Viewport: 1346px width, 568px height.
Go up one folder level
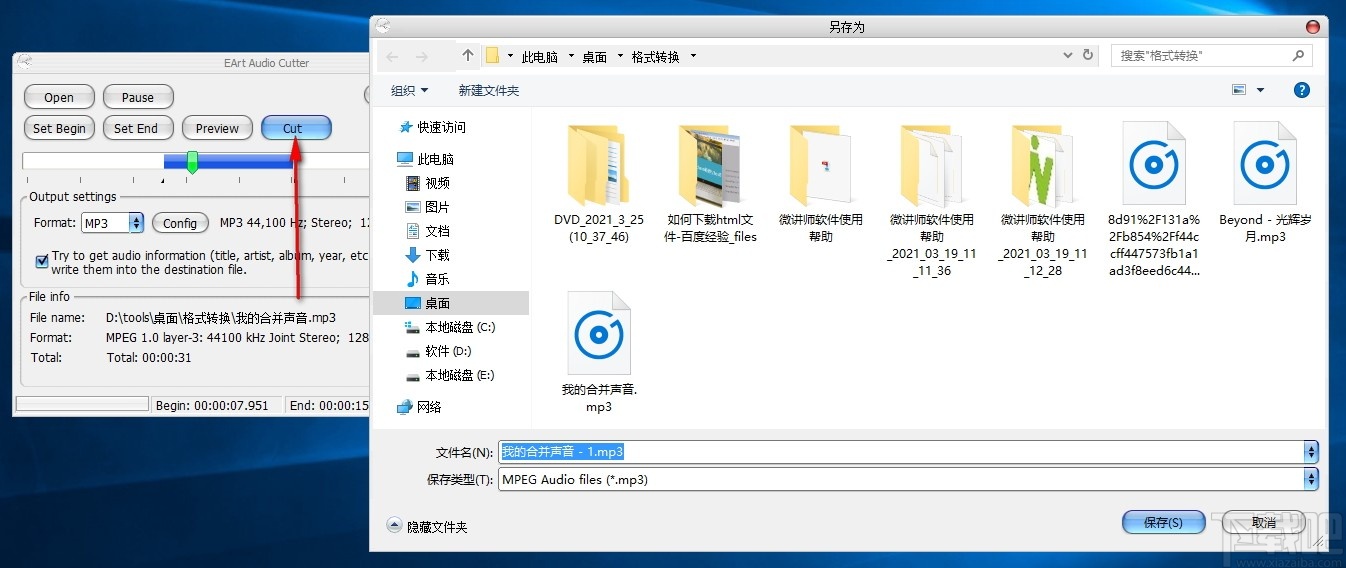(468, 56)
